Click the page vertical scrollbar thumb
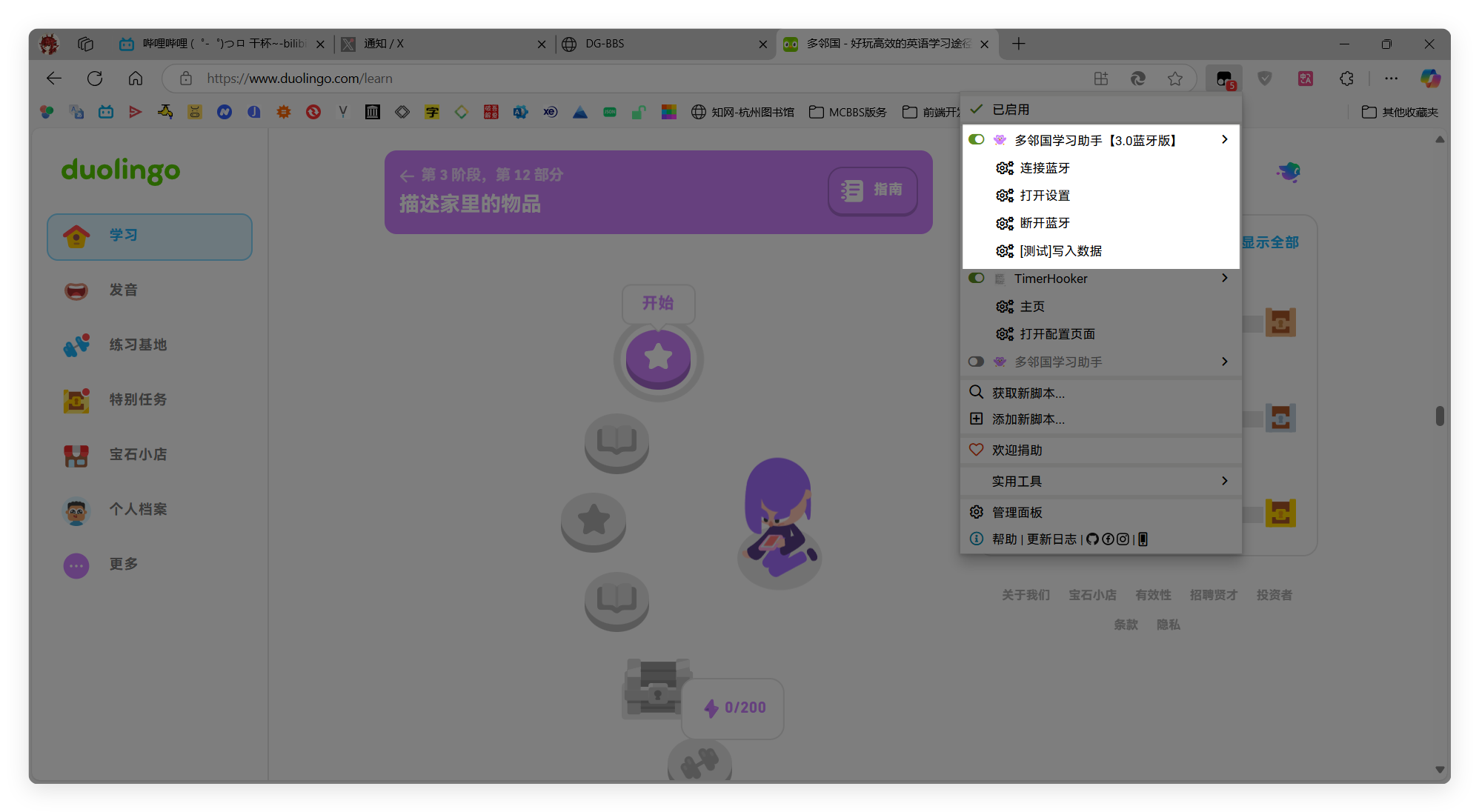This screenshot has width=1479, height=812. [1440, 416]
